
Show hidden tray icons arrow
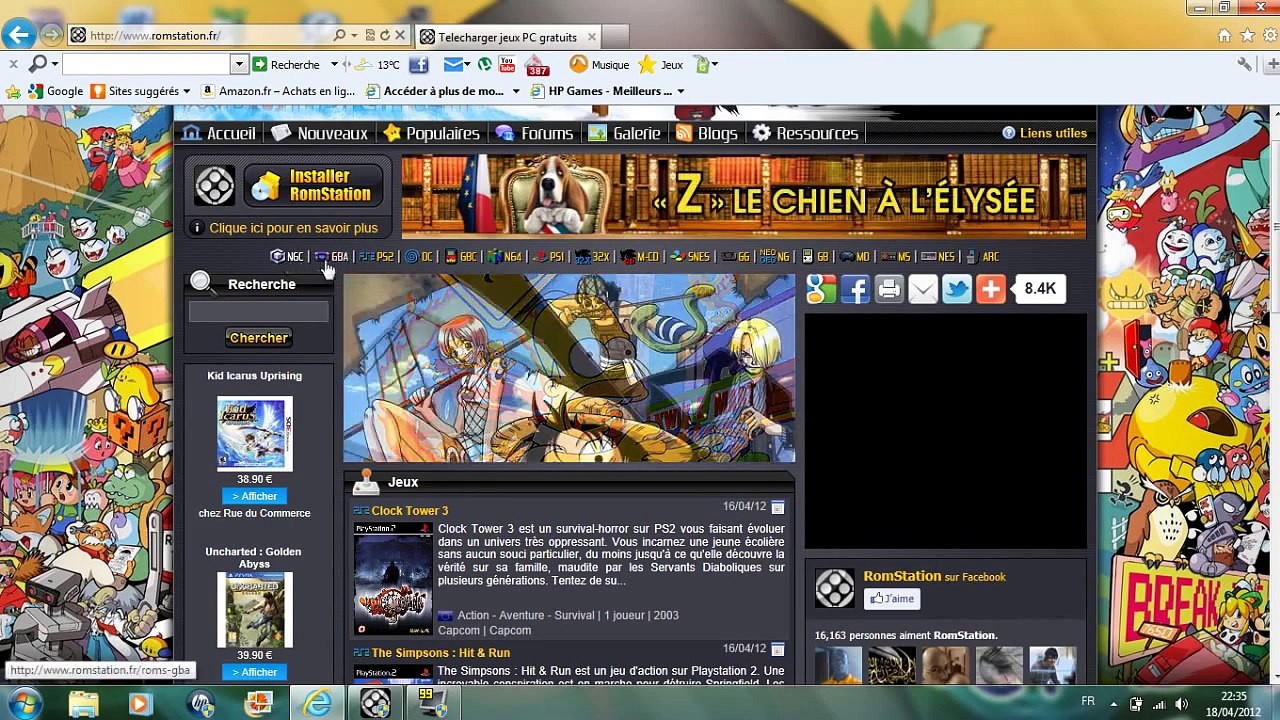point(1113,704)
